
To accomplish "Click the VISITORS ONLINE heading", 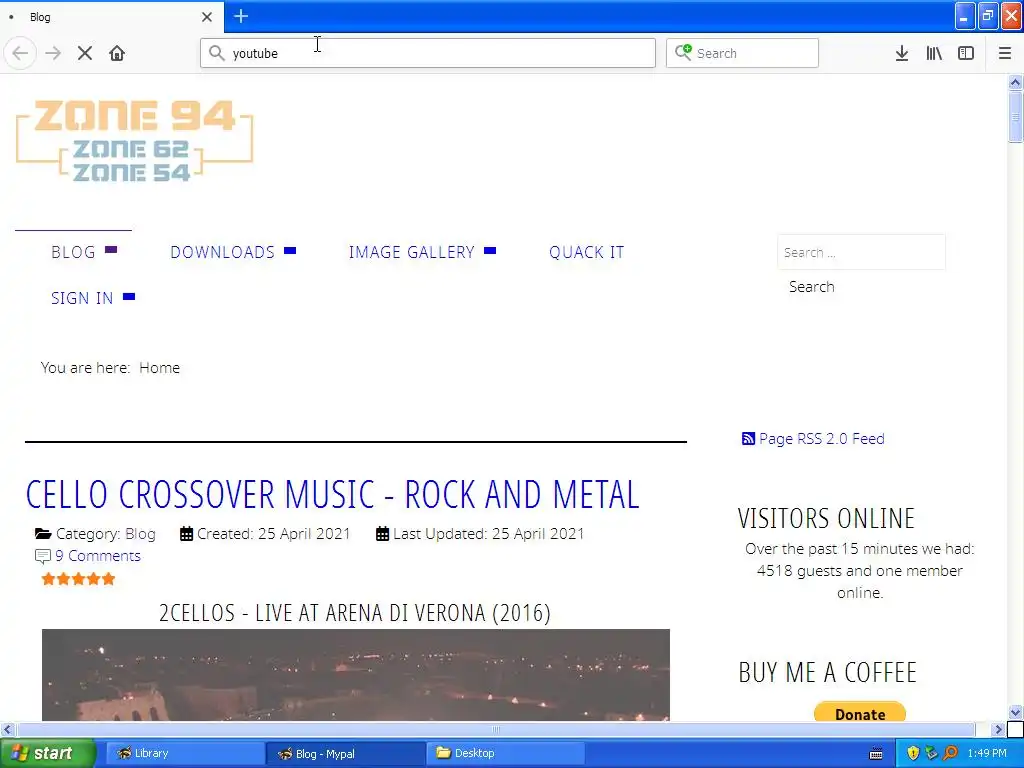I will [x=826, y=519].
